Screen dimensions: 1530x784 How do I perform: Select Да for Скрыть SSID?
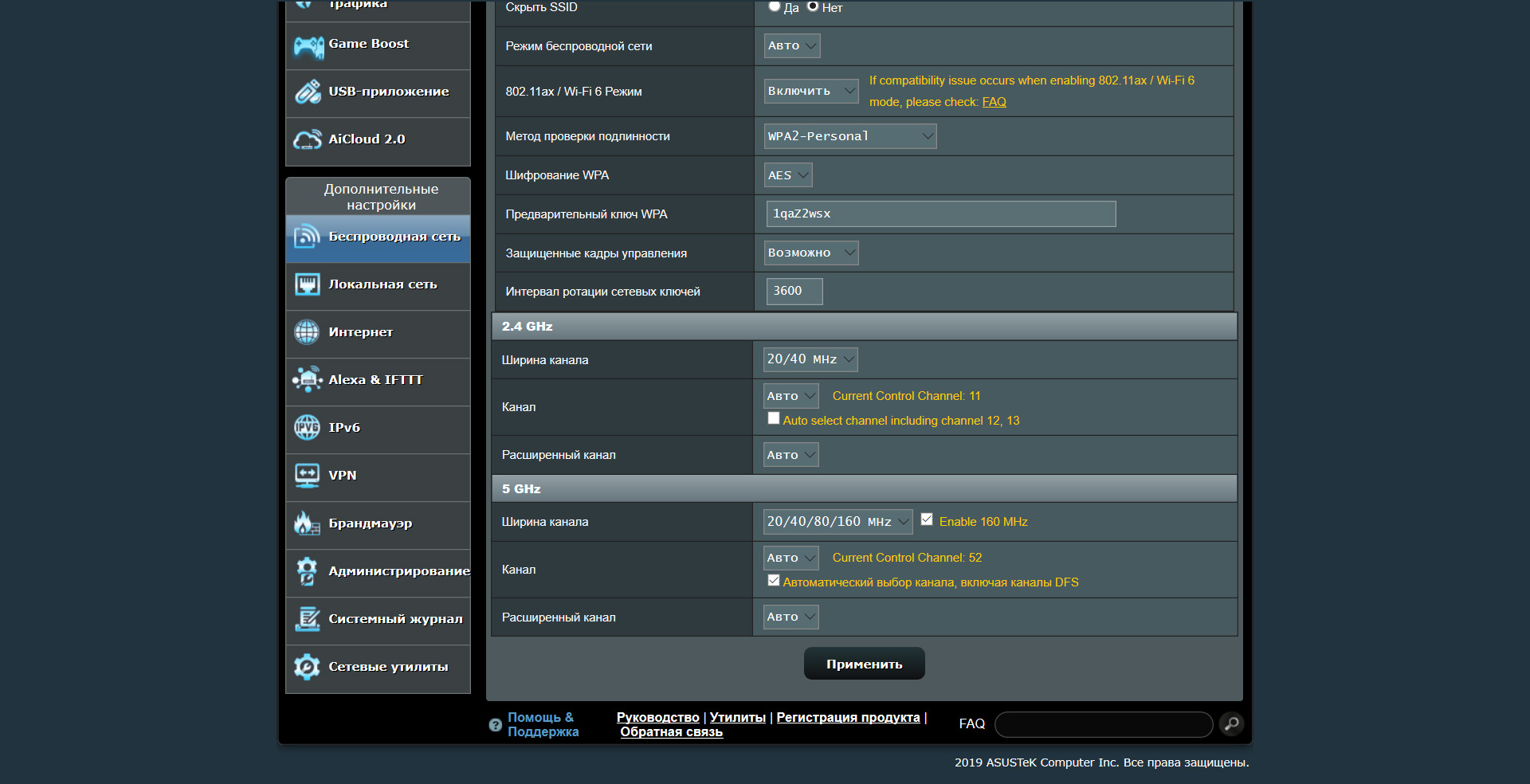pos(774,6)
